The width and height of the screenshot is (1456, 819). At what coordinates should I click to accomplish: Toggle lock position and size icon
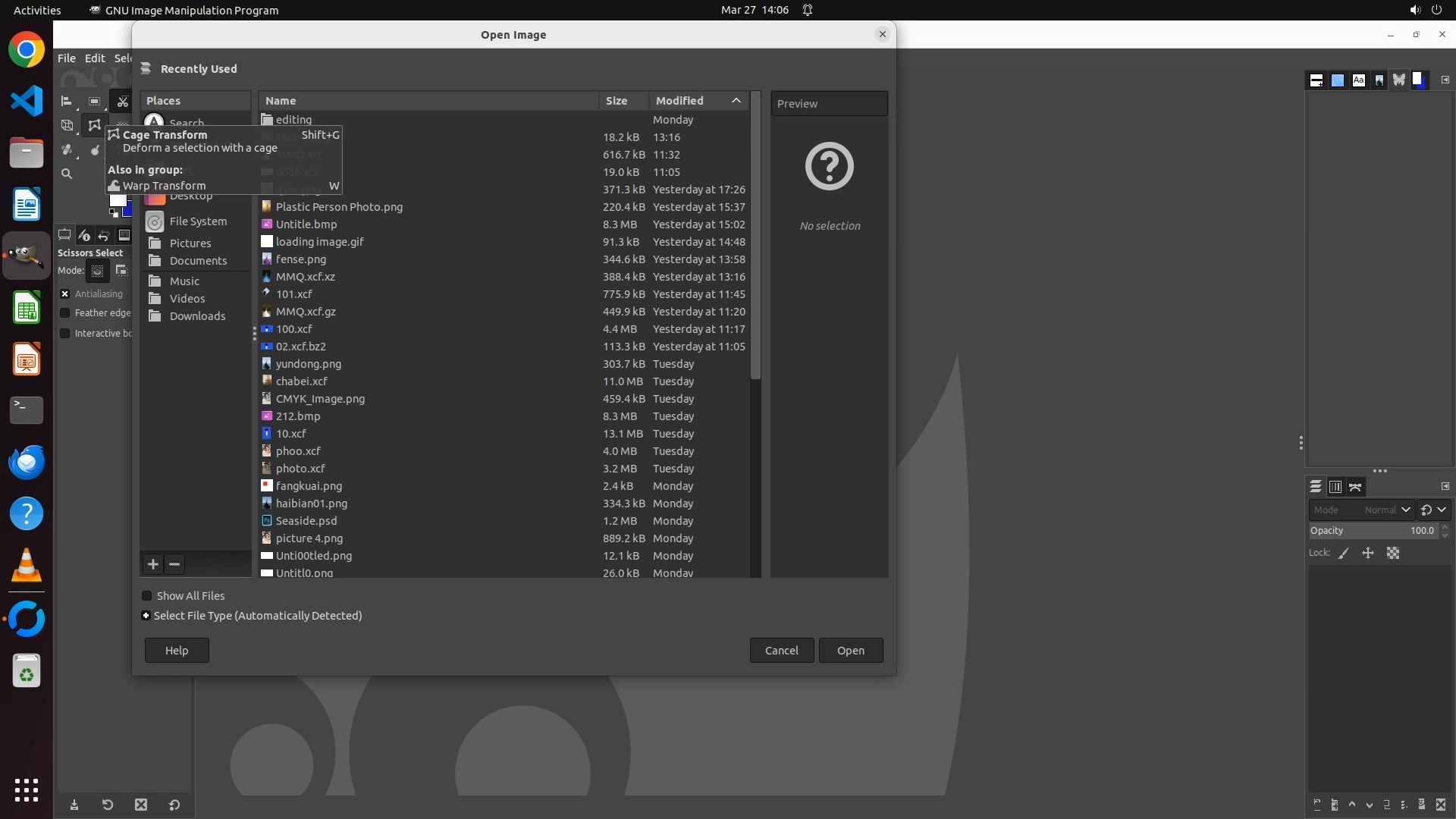point(1368,553)
